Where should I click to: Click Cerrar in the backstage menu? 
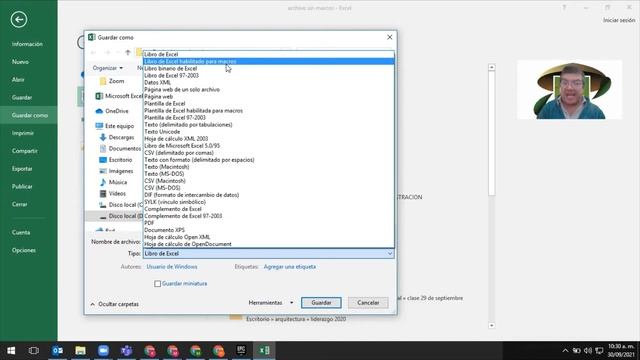pyautogui.click(x=19, y=204)
